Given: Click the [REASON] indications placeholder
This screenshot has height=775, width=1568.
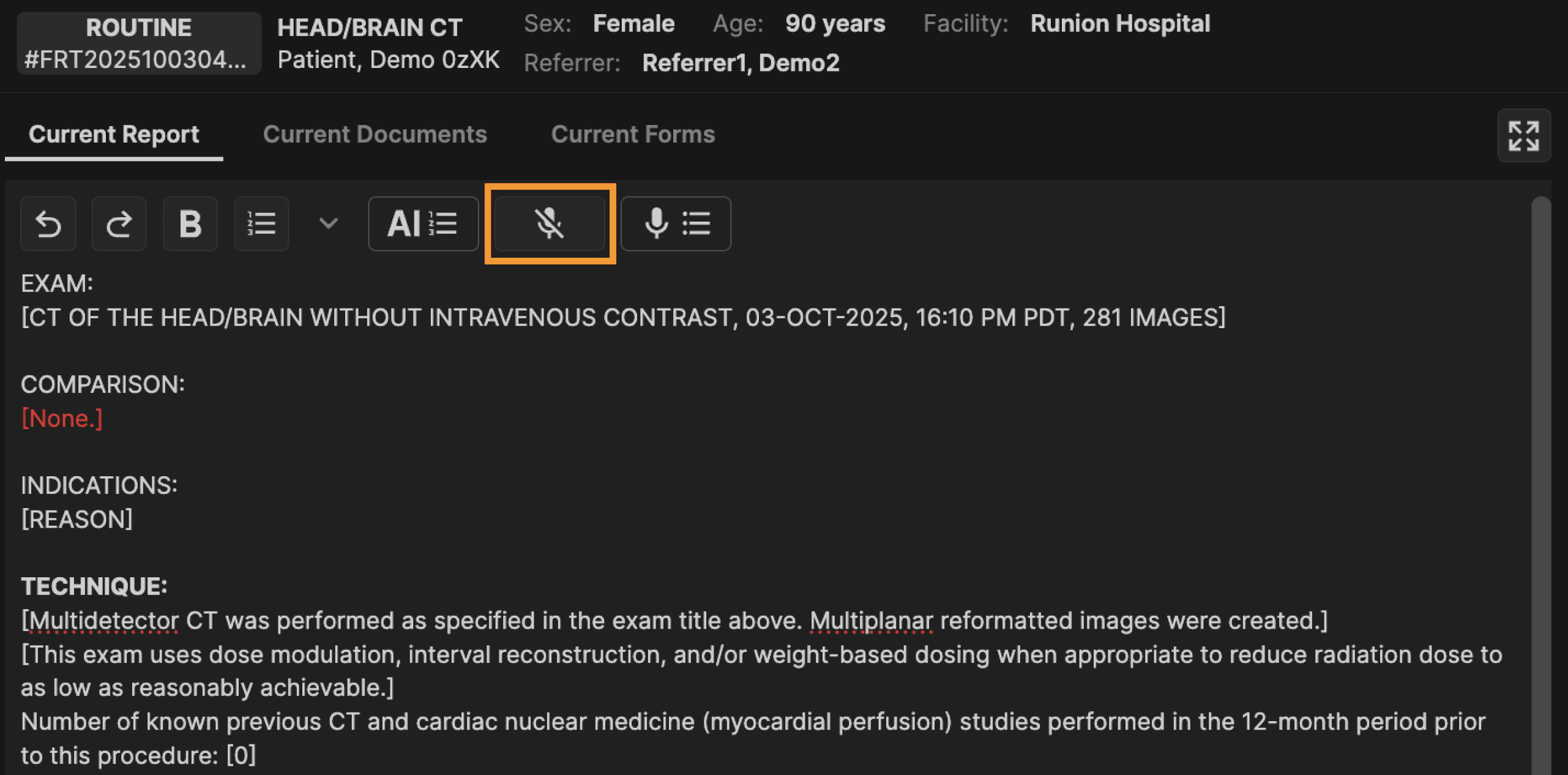Looking at the screenshot, I should click(77, 519).
